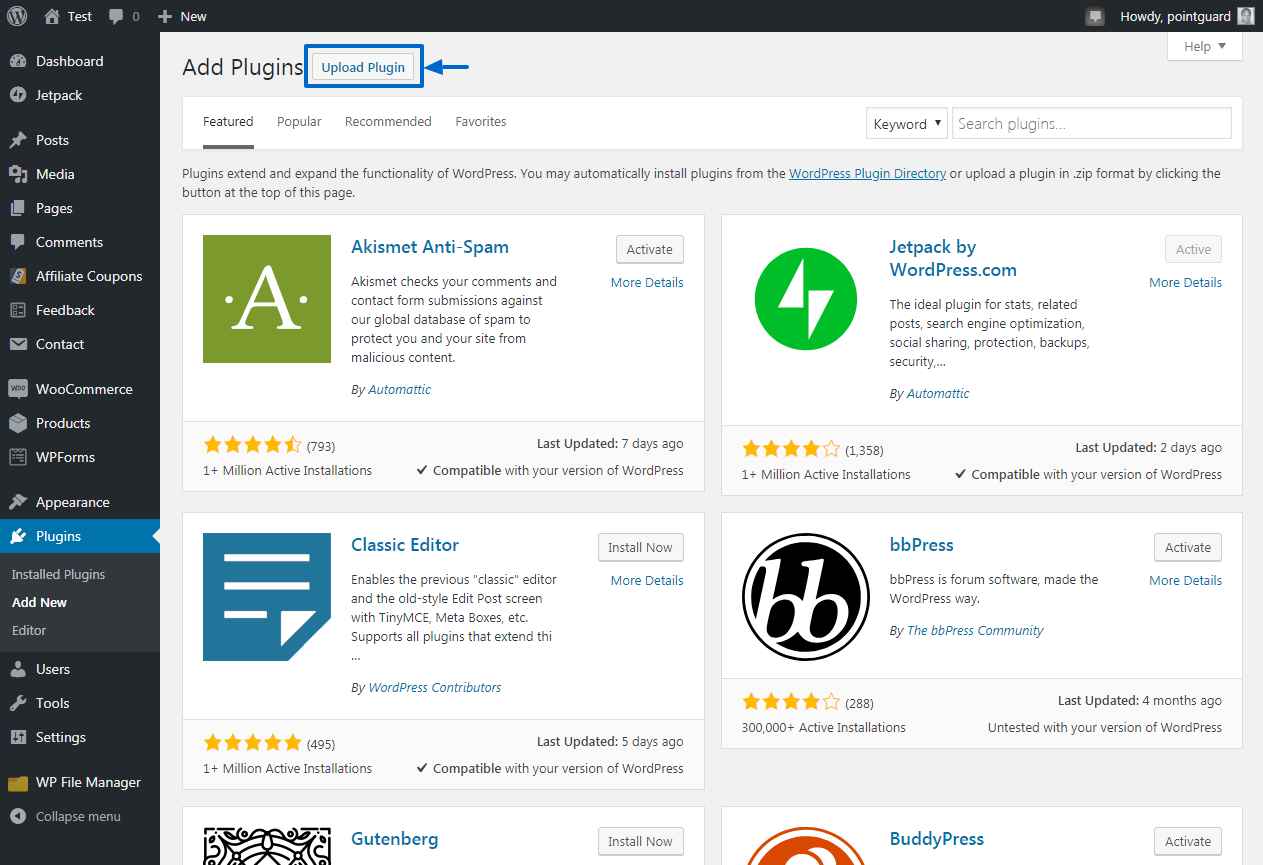This screenshot has height=865, width=1263.
Task: Click the Search plugins input field
Action: (1091, 124)
